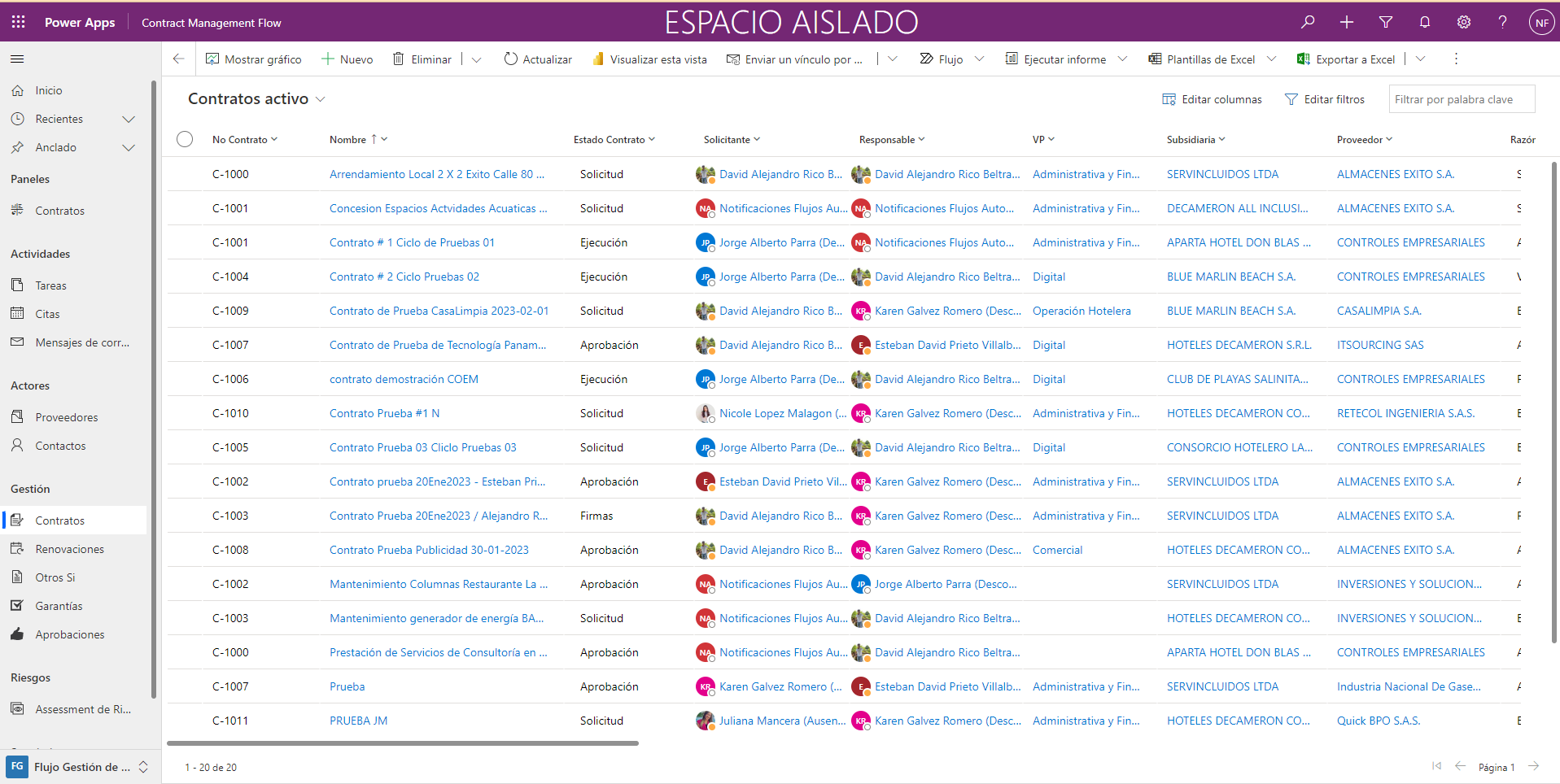Click Actualizar to refresh the list

(538, 59)
